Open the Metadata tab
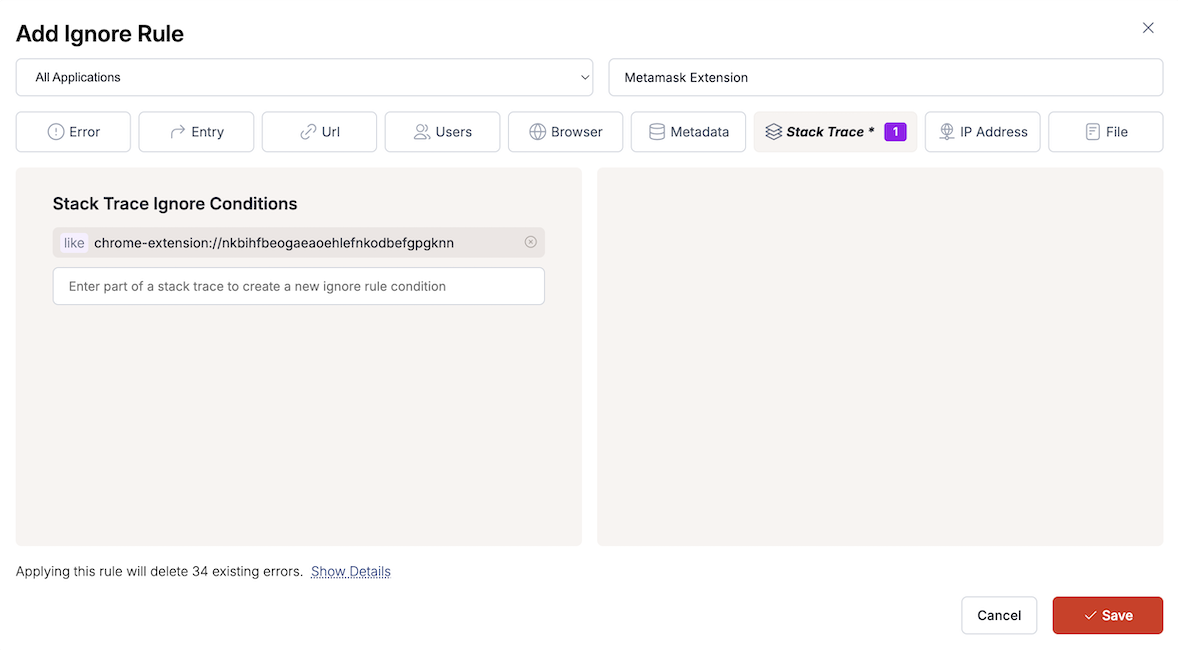The image size is (1178, 650). [688, 132]
